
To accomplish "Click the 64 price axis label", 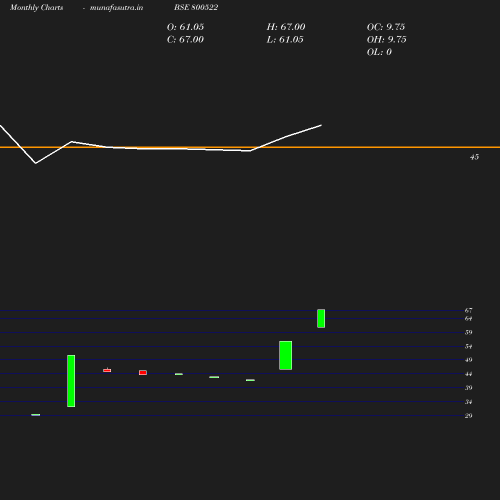I will coord(468,319).
